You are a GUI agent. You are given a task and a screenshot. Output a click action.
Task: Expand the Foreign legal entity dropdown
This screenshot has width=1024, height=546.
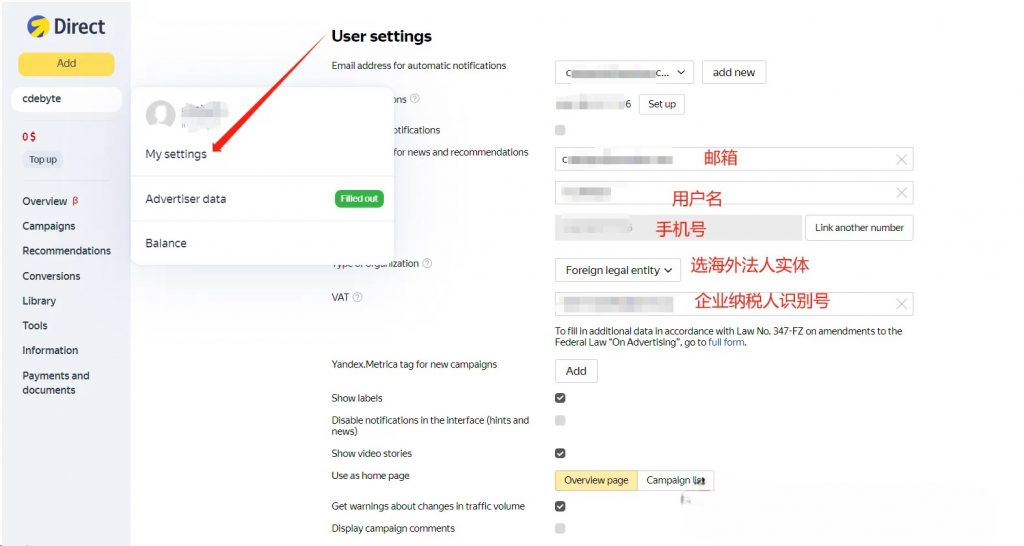618,270
